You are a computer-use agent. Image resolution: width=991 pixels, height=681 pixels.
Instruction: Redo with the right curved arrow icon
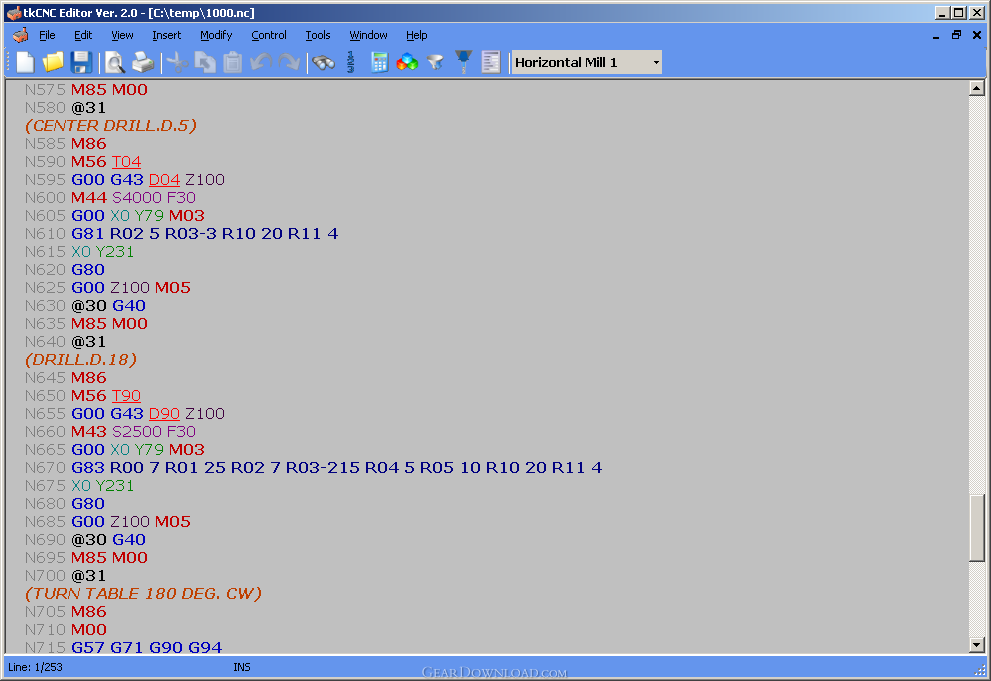point(289,62)
